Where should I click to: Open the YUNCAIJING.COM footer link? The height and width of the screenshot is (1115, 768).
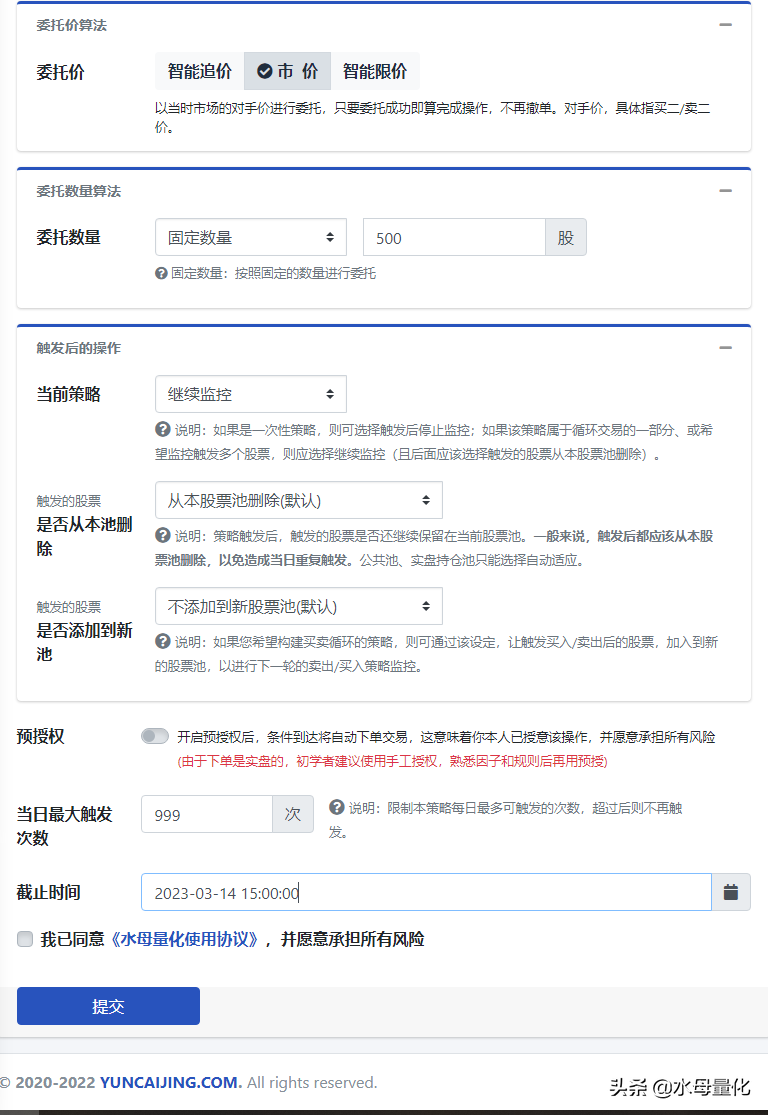pos(171,1082)
